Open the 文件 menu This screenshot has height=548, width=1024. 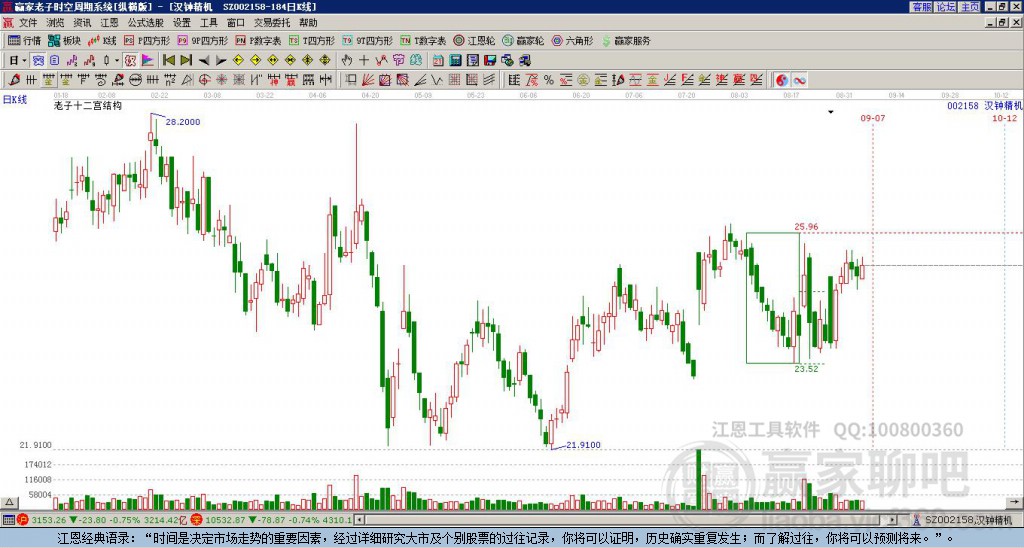coord(27,23)
